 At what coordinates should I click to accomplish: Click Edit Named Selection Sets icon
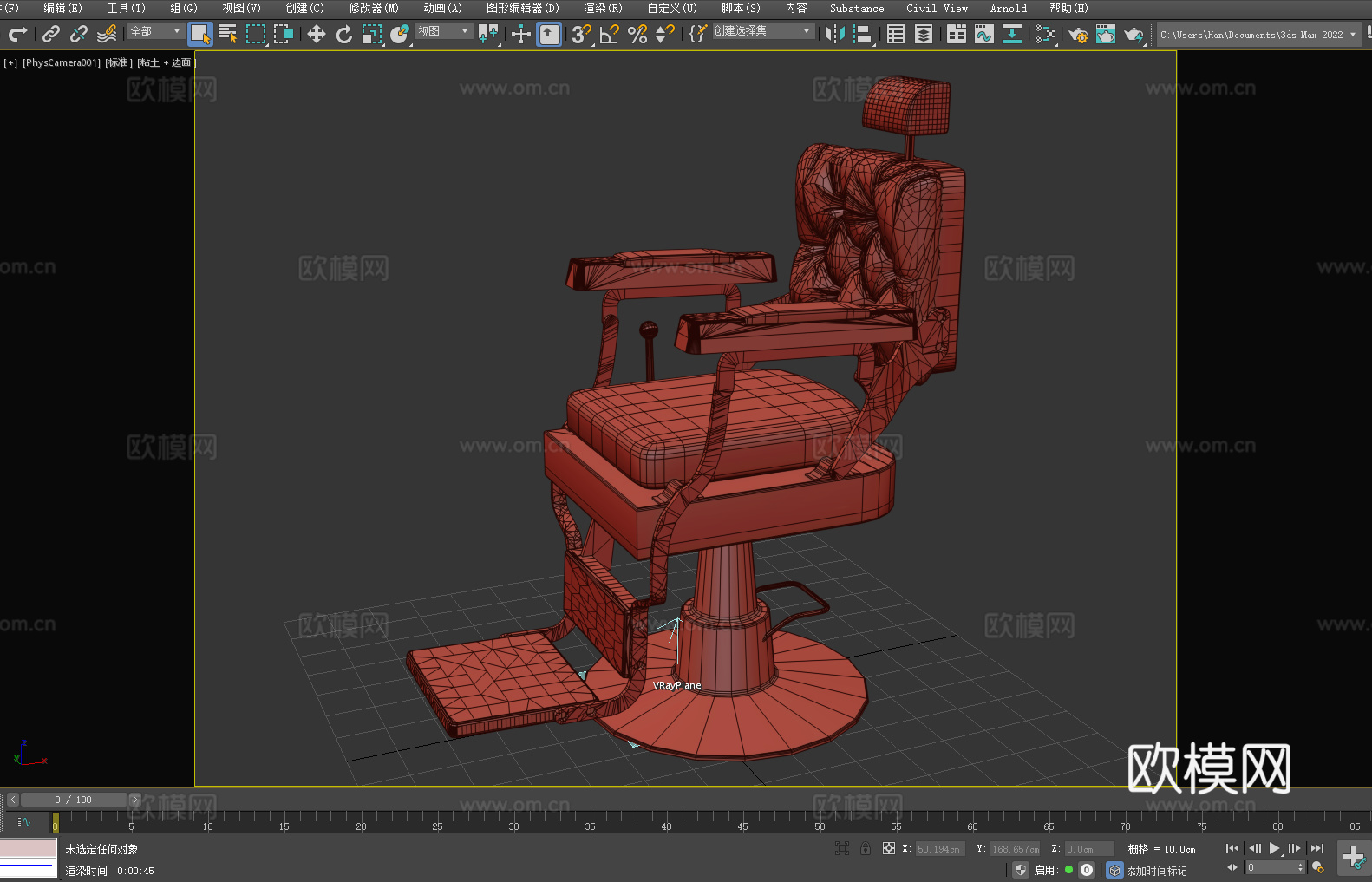tap(698, 34)
